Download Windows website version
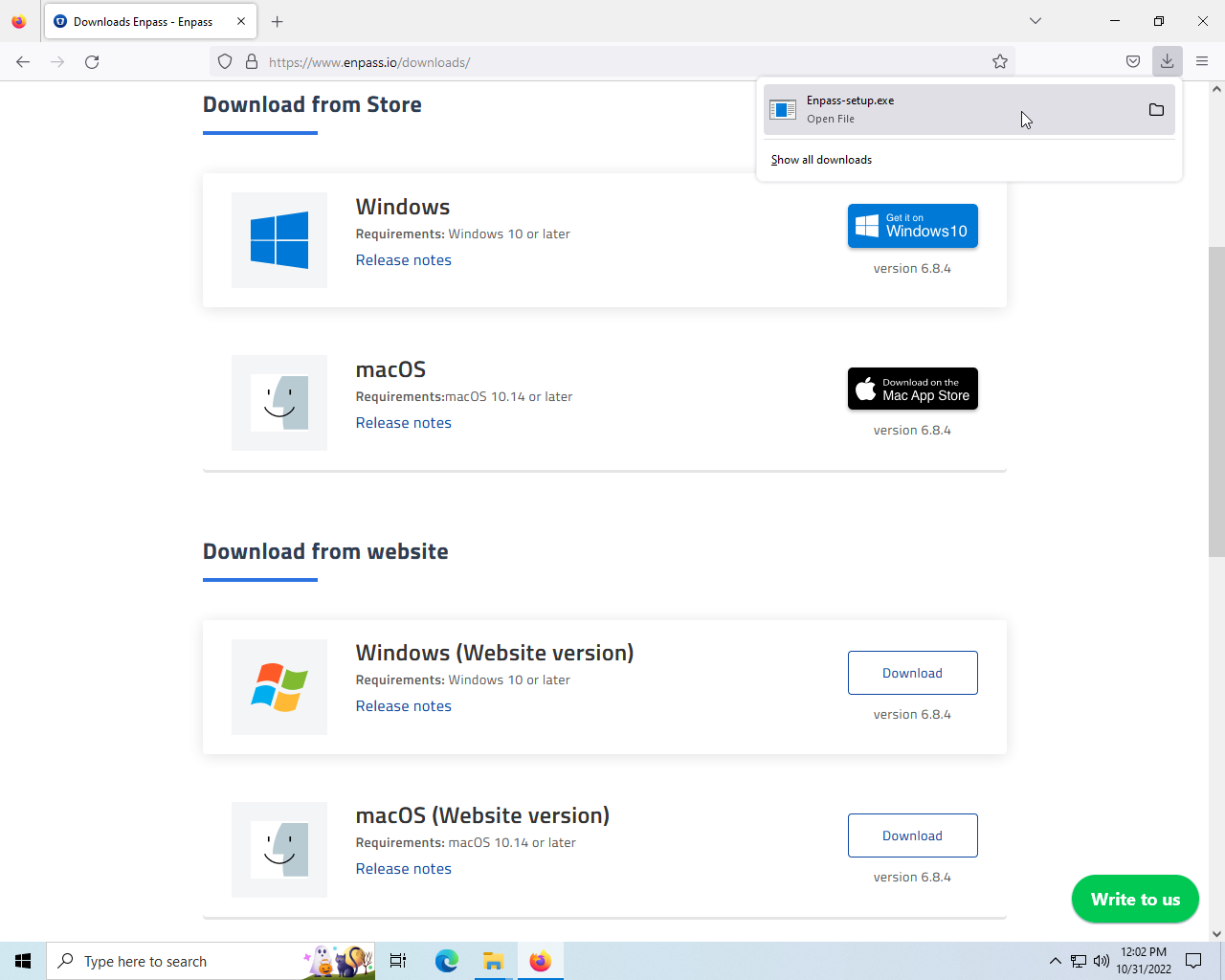This screenshot has width=1225, height=980. [913, 673]
